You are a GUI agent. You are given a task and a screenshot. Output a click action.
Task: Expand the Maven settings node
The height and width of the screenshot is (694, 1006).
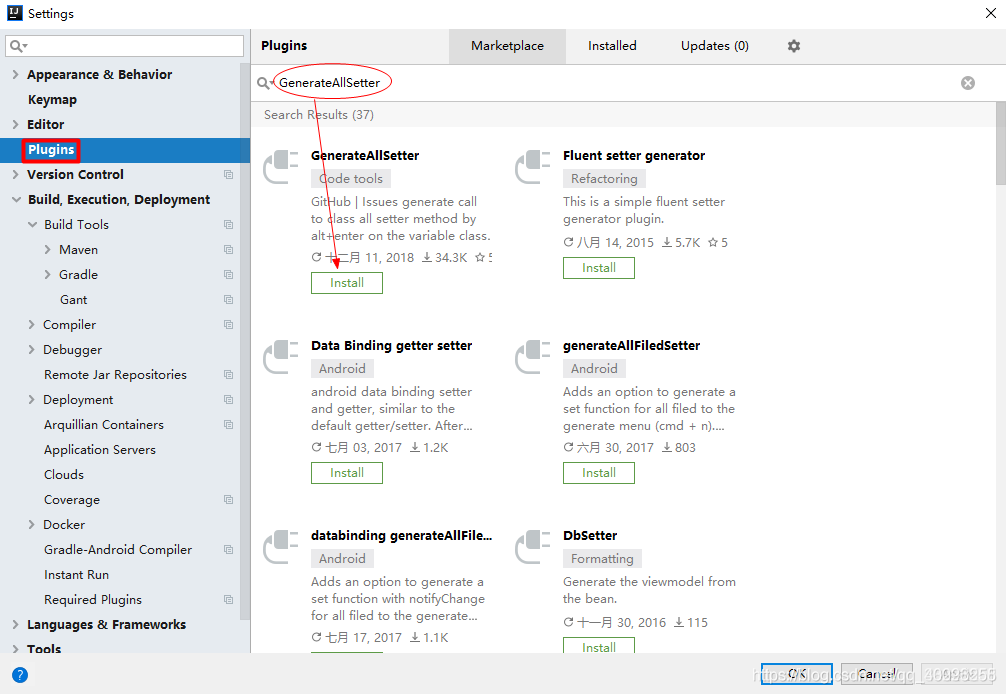coord(47,250)
